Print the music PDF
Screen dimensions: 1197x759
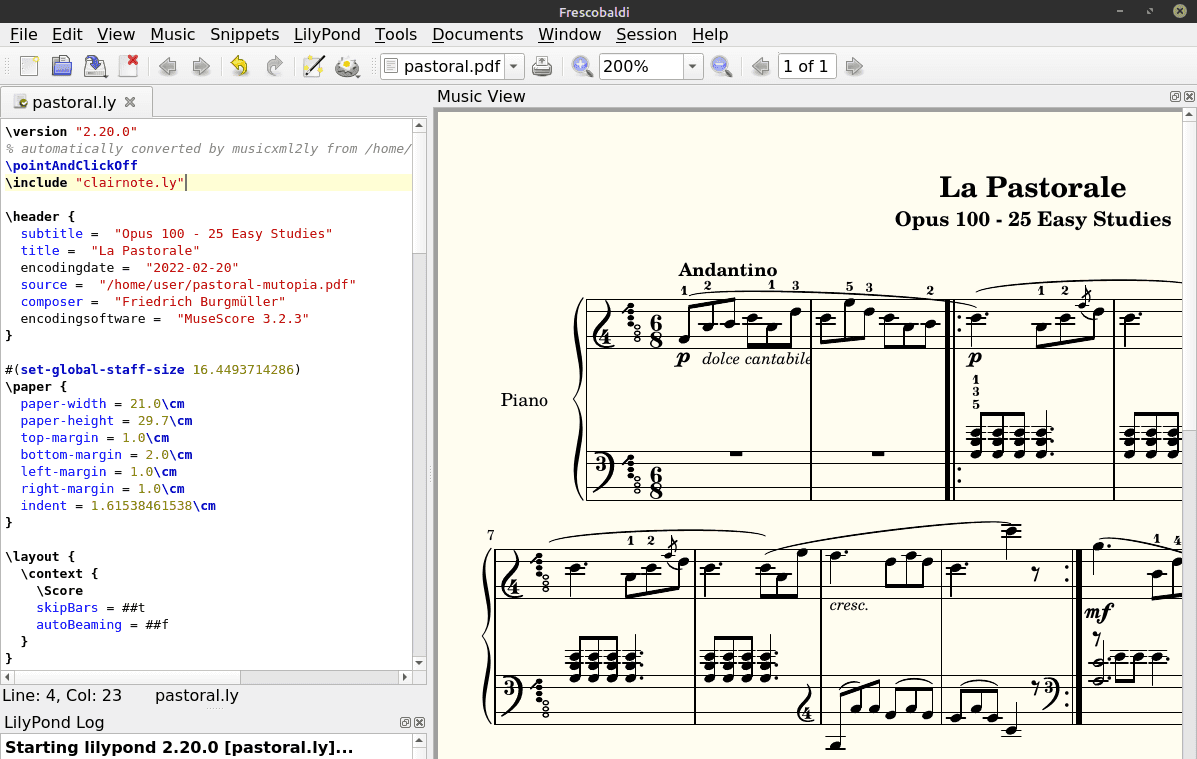point(541,67)
